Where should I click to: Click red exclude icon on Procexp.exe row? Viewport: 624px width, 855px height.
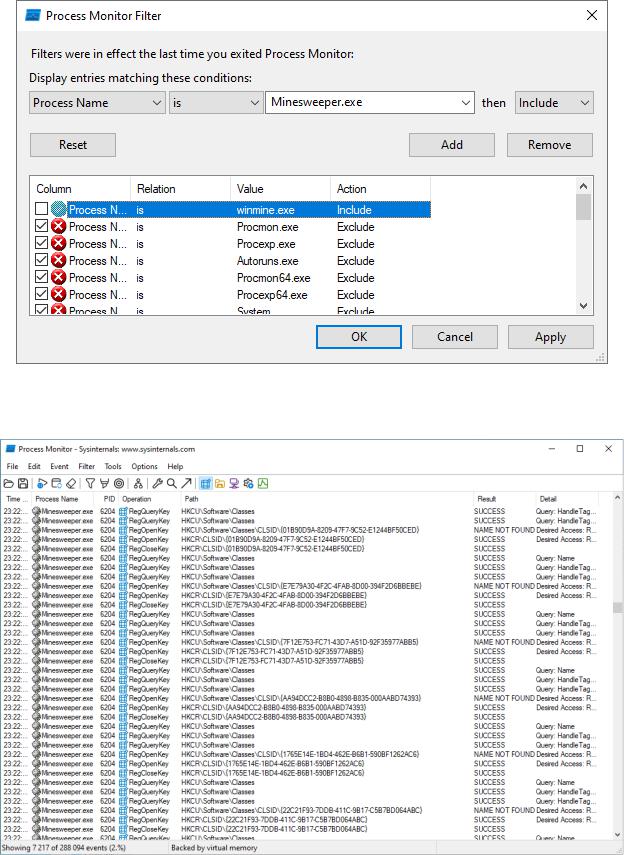coord(58,243)
